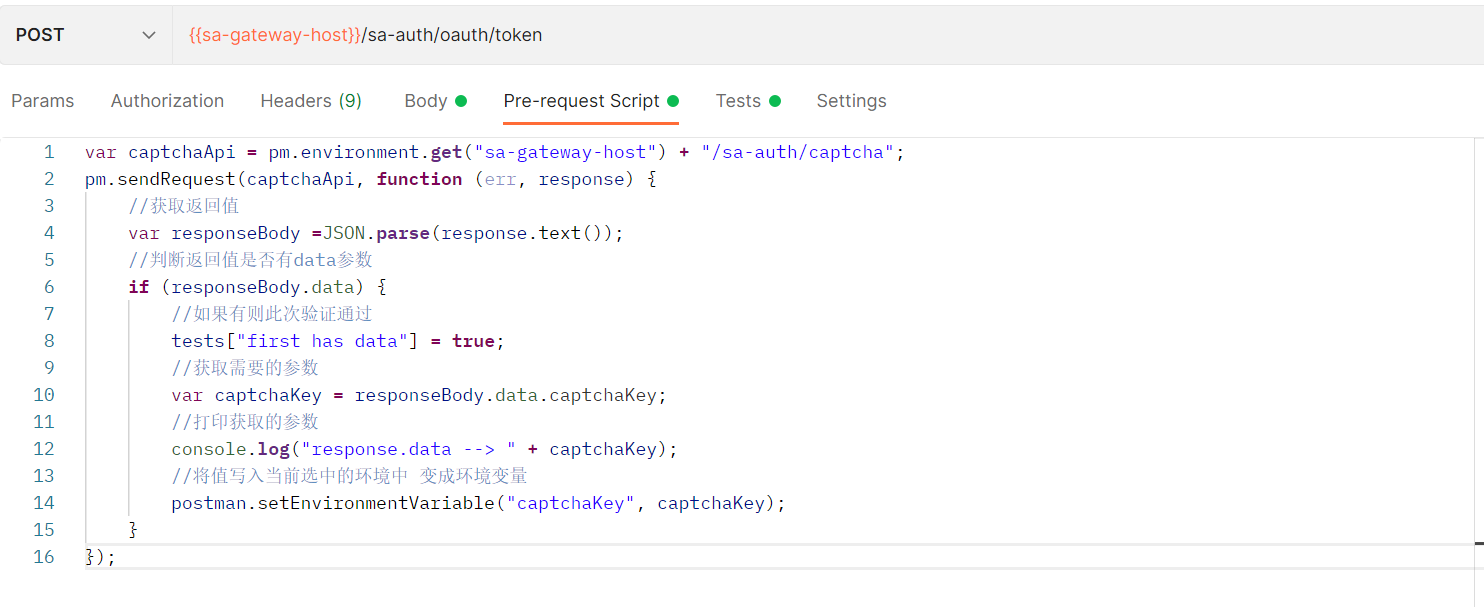Click the "first has data" string

coord(328,341)
